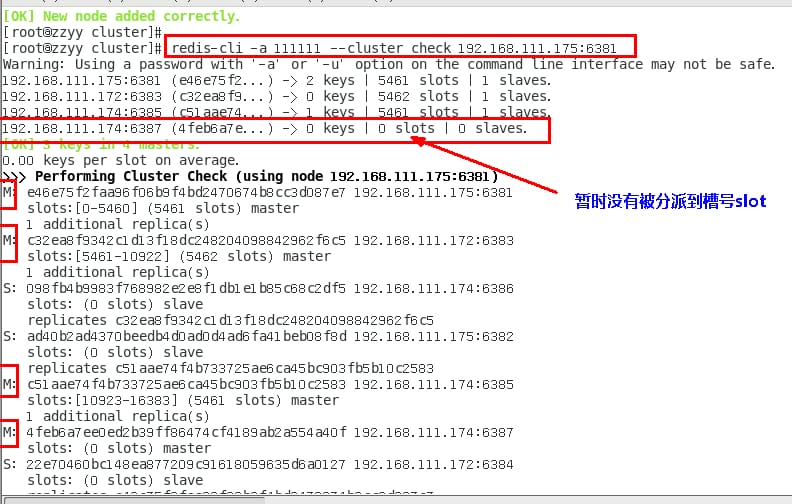Click the red arrow head near 0 slots

click(x=420, y=139)
